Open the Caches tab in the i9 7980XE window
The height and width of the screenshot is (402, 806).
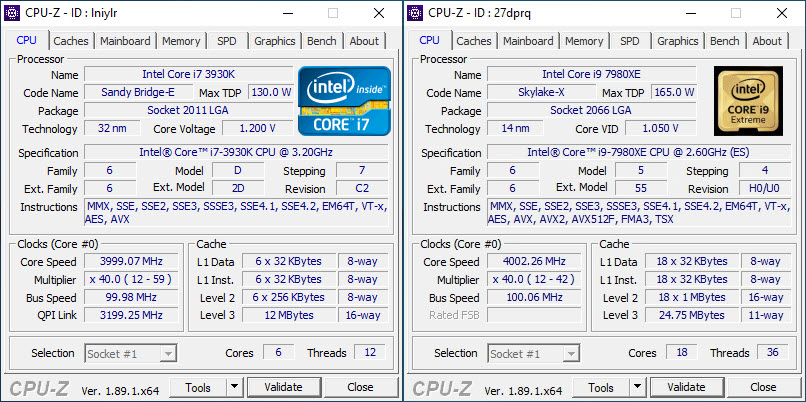pyautogui.click(x=473, y=41)
